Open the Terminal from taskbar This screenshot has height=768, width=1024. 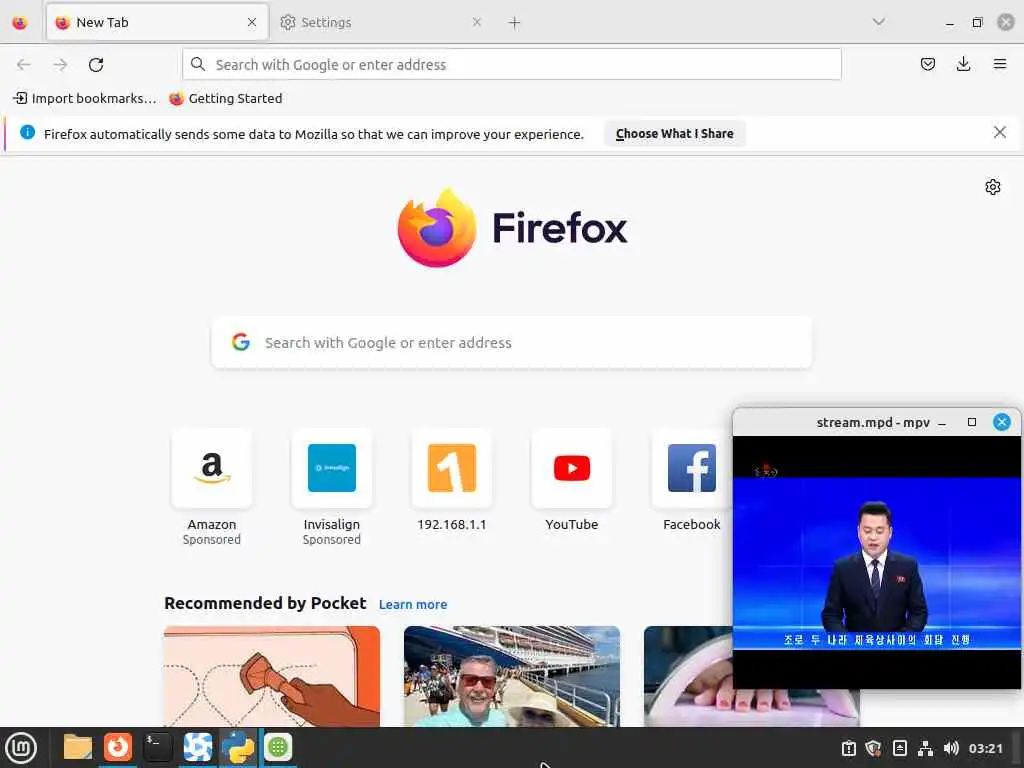point(157,747)
